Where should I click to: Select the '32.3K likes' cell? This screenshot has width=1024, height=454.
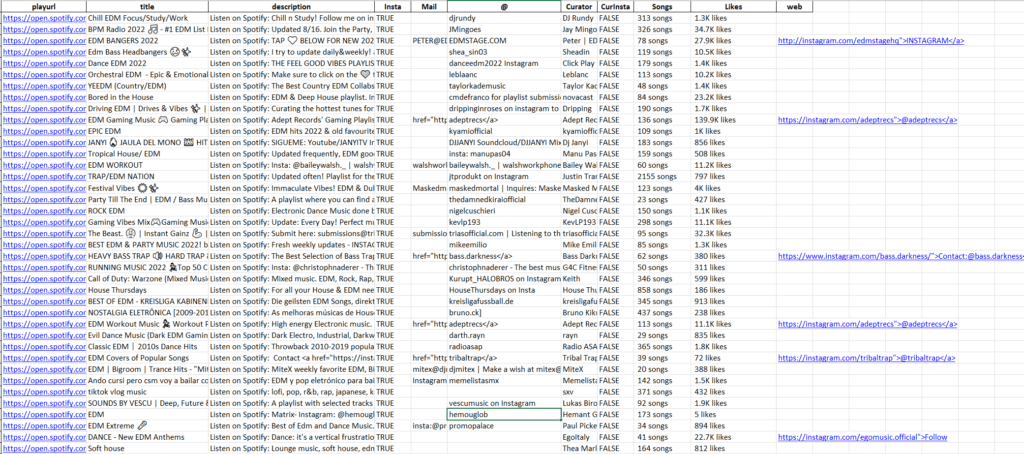[x=734, y=233]
